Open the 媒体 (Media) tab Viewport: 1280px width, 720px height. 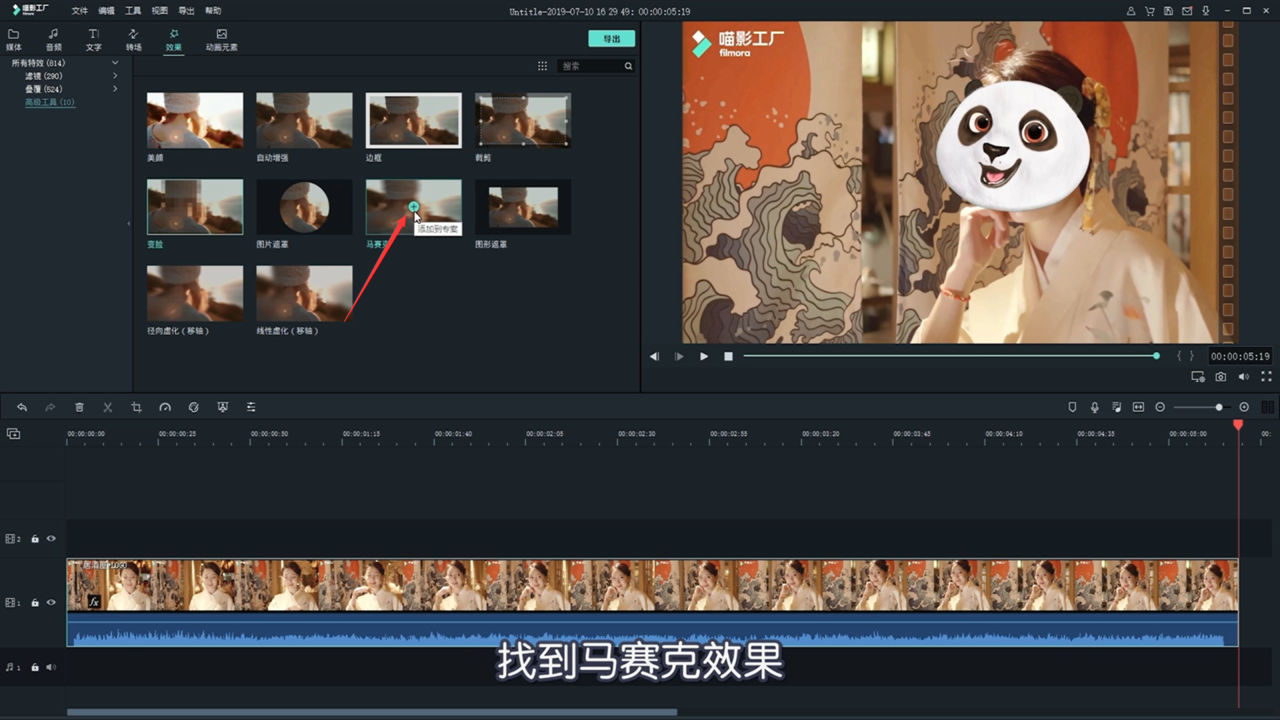tap(13, 40)
